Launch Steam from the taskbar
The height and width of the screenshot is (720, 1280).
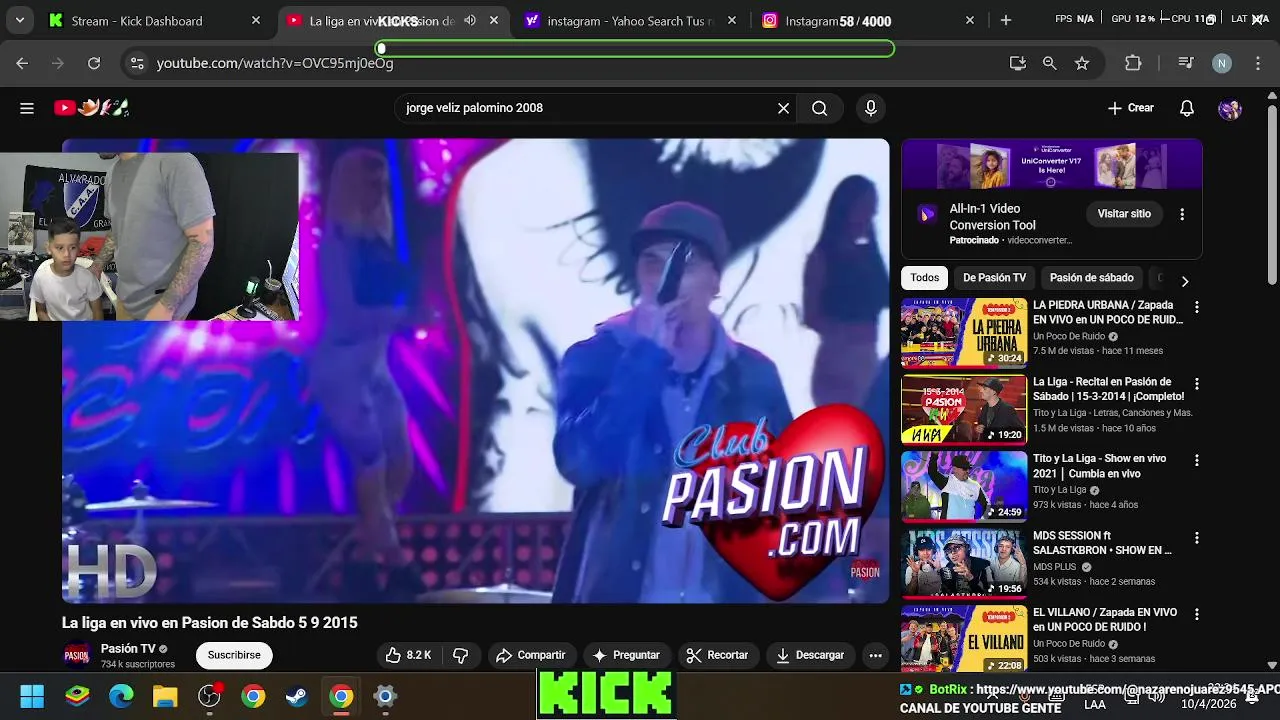(x=297, y=696)
